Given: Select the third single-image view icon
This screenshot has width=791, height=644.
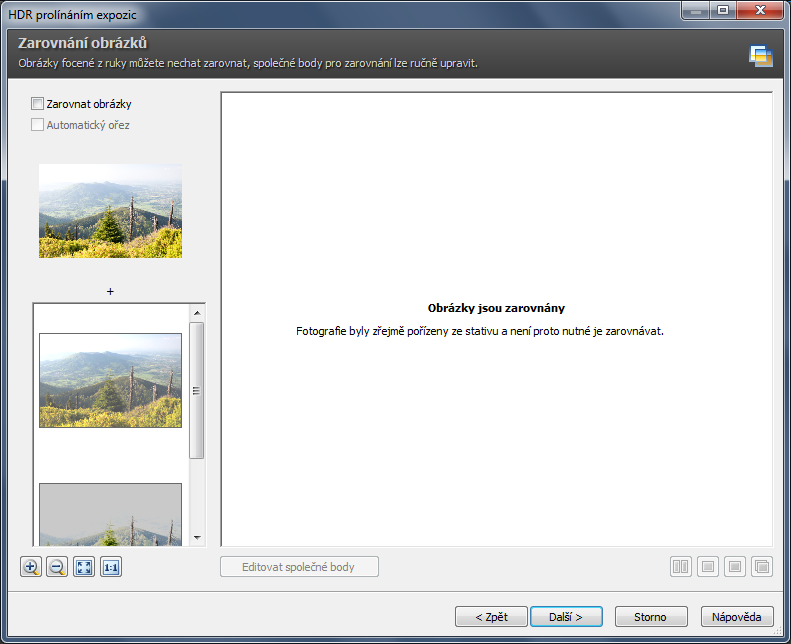Looking at the screenshot, I should 735,567.
